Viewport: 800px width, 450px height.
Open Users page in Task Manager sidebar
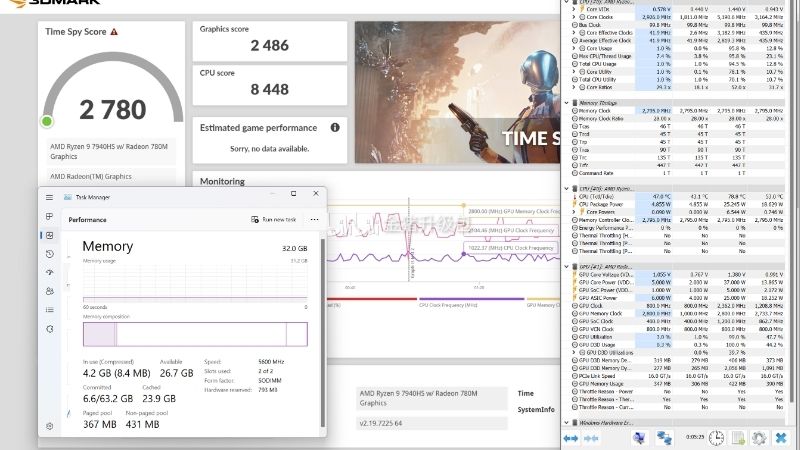click(x=49, y=291)
